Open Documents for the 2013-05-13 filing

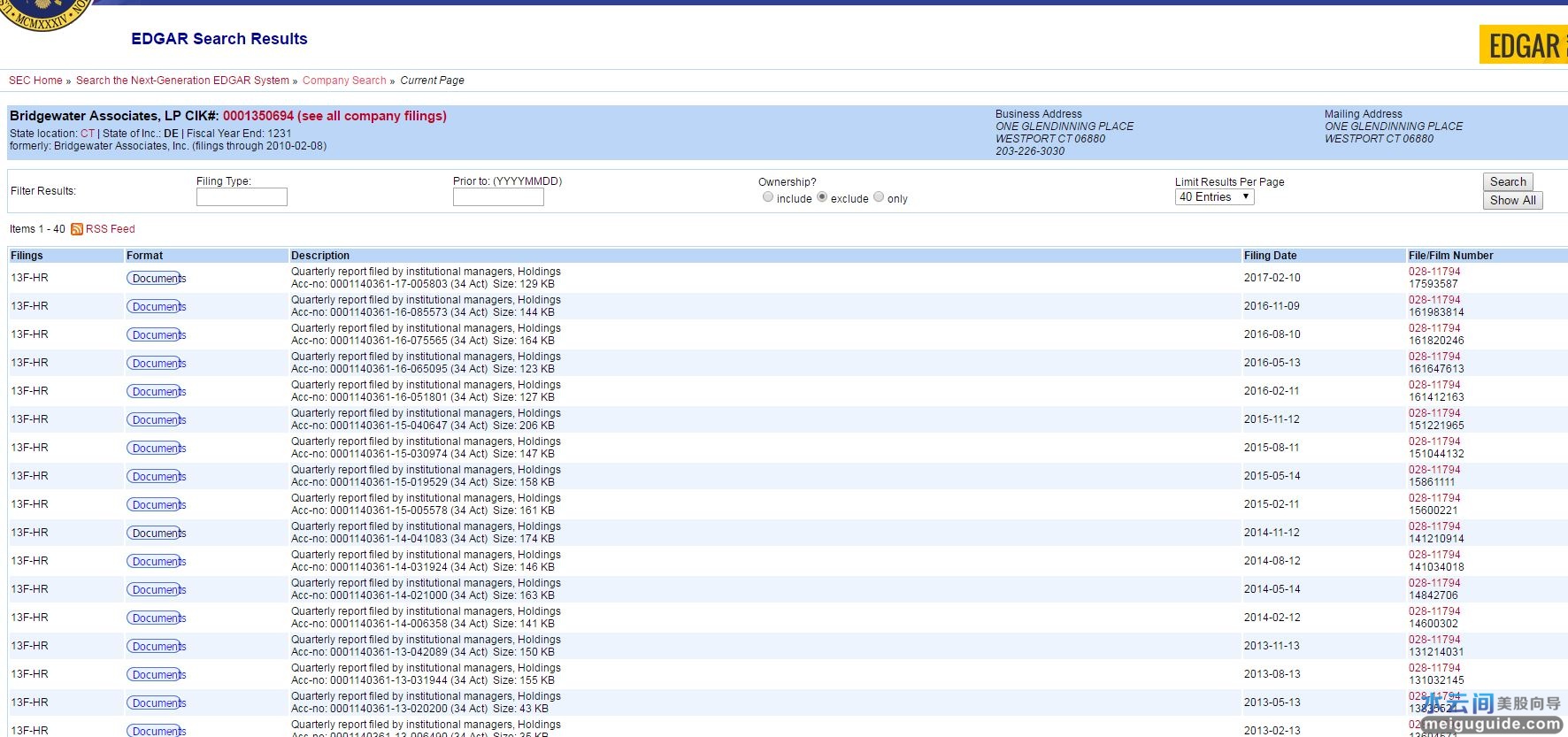click(x=157, y=702)
